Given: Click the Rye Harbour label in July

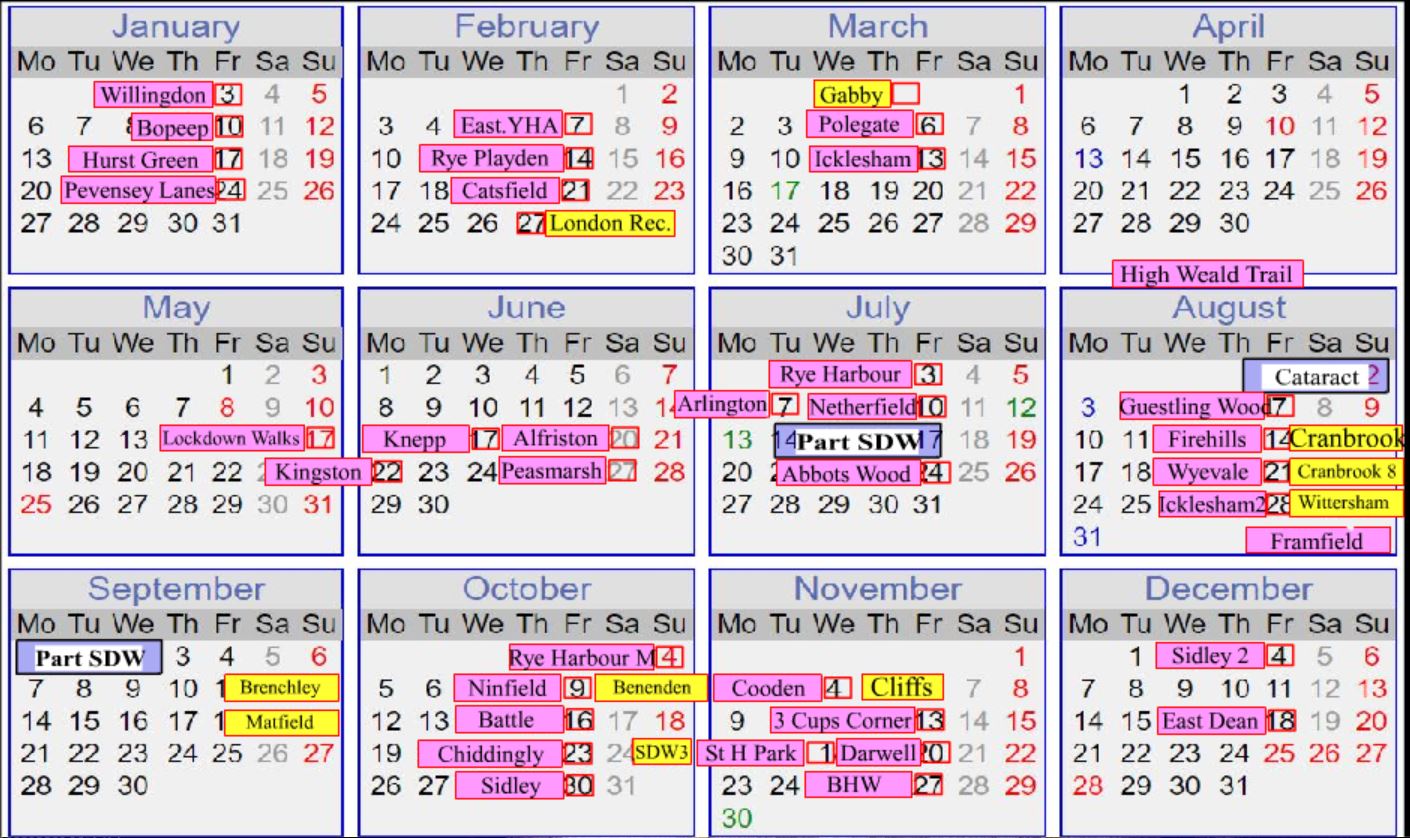Looking at the screenshot, I should pyautogui.click(x=840, y=374).
